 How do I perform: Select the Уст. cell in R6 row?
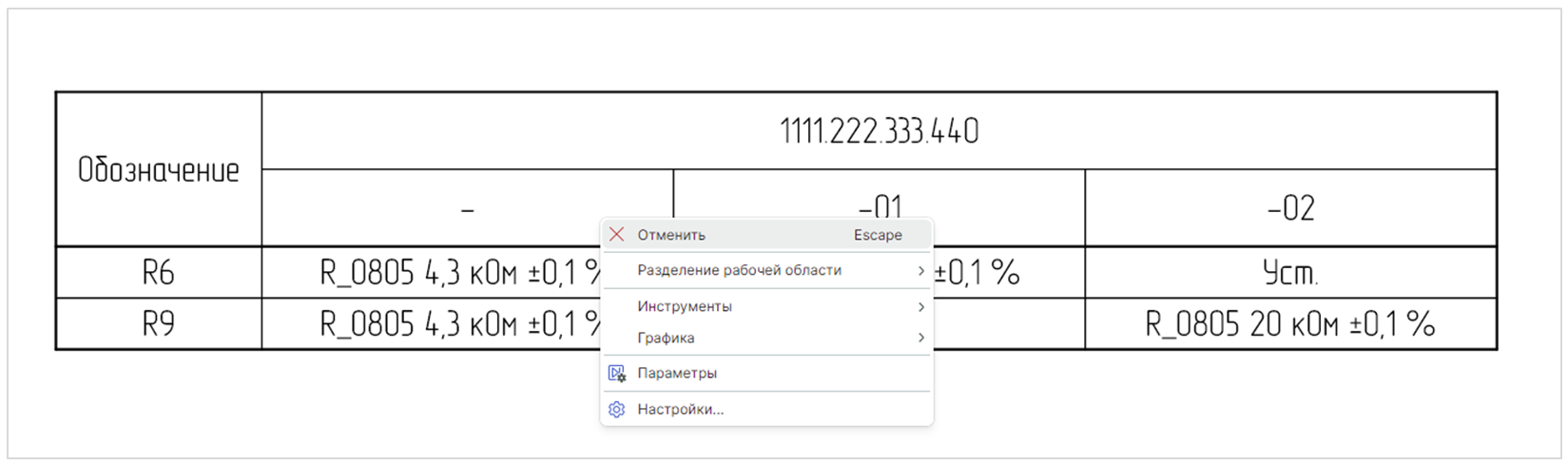pyautogui.click(x=1291, y=273)
